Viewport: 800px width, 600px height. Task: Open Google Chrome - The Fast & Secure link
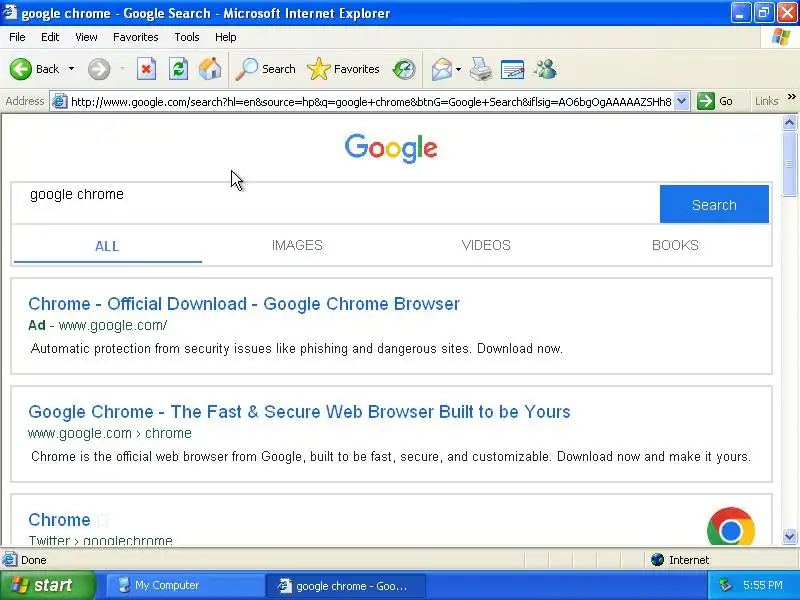tap(299, 412)
